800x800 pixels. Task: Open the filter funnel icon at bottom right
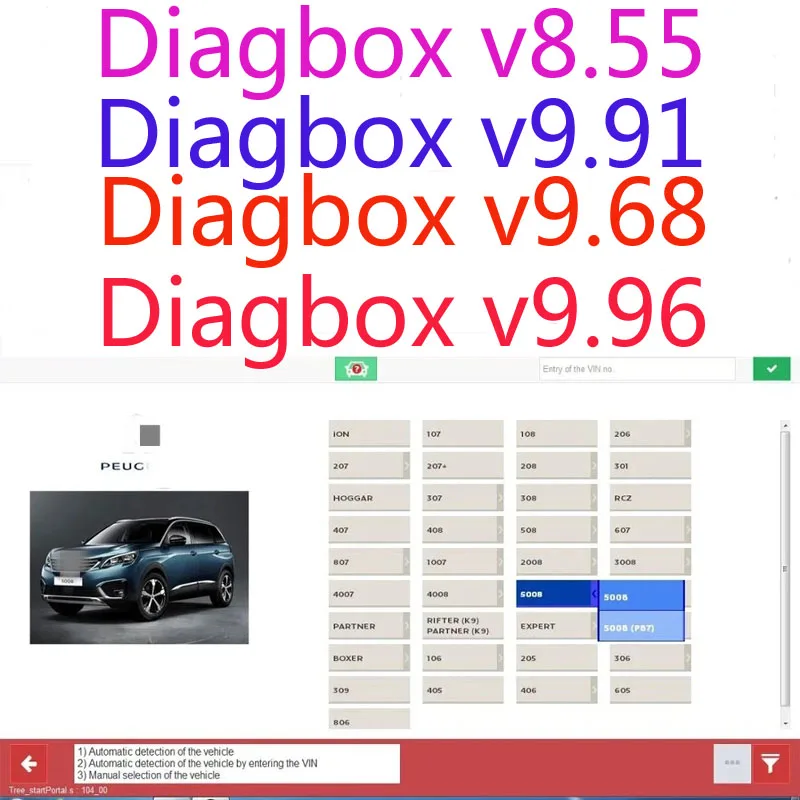click(770, 763)
